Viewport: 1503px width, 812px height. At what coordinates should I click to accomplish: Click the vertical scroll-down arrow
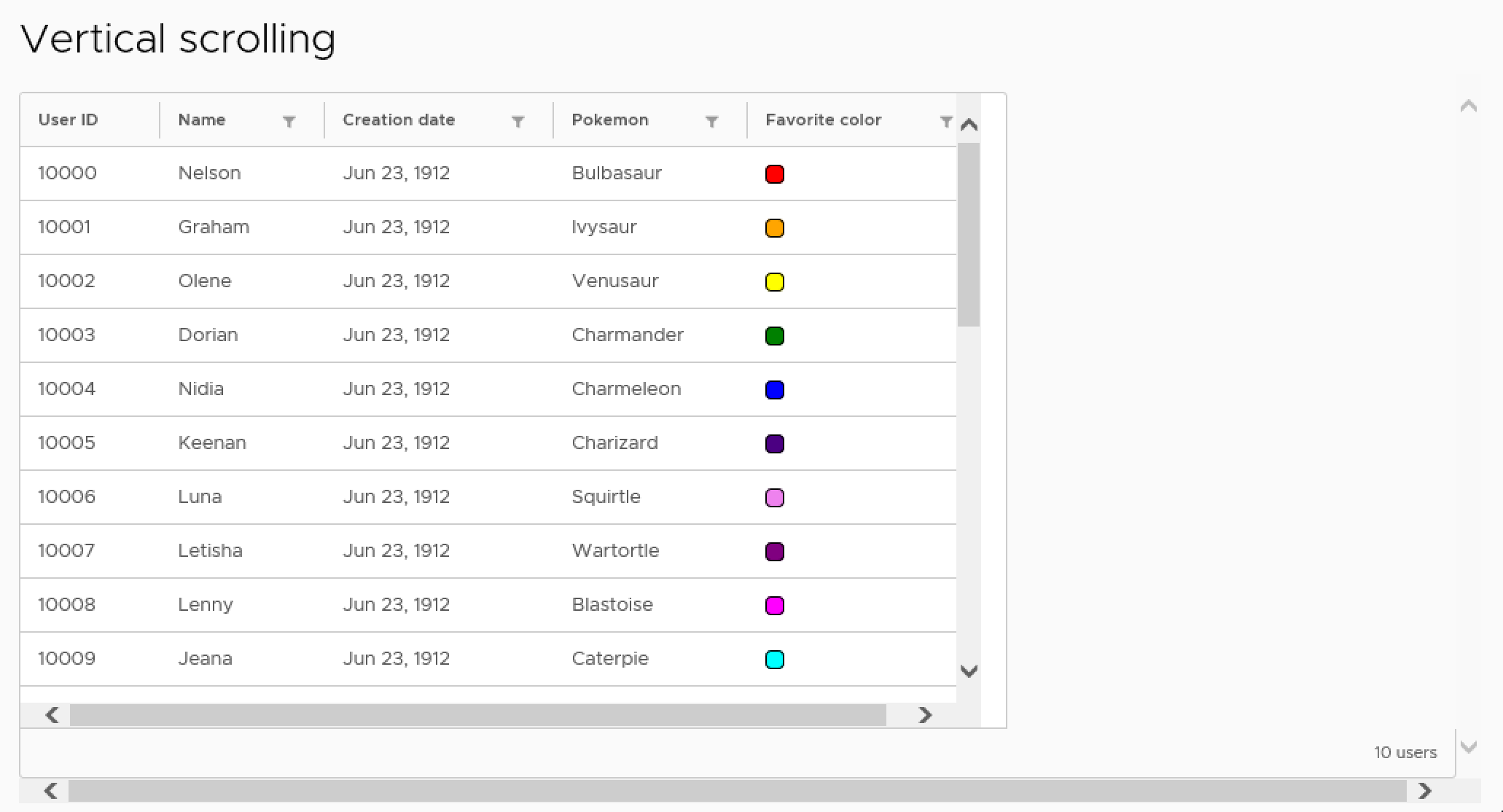tap(969, 671)
